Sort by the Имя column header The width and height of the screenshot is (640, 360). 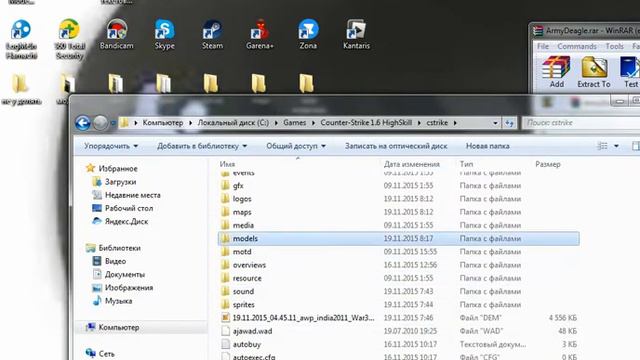click(227, 164)
